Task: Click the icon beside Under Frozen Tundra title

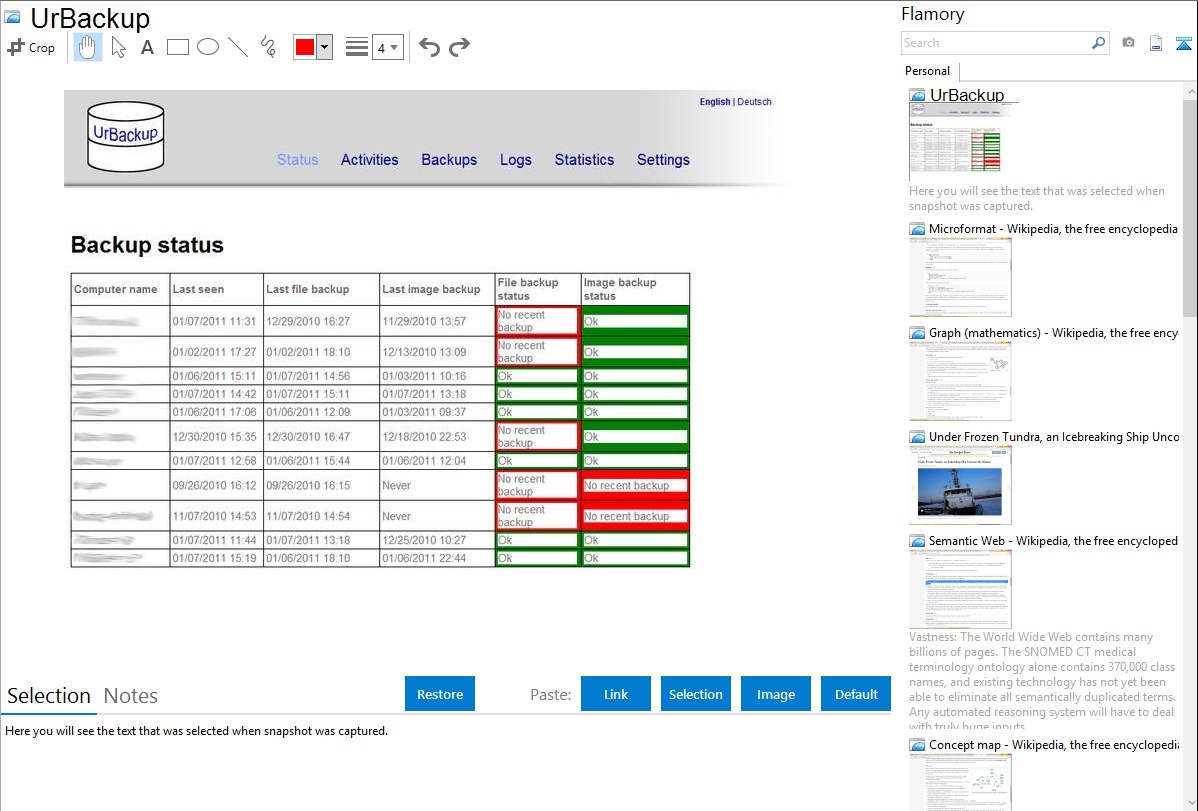Action: pyautogui.click(x=917, y=437)
